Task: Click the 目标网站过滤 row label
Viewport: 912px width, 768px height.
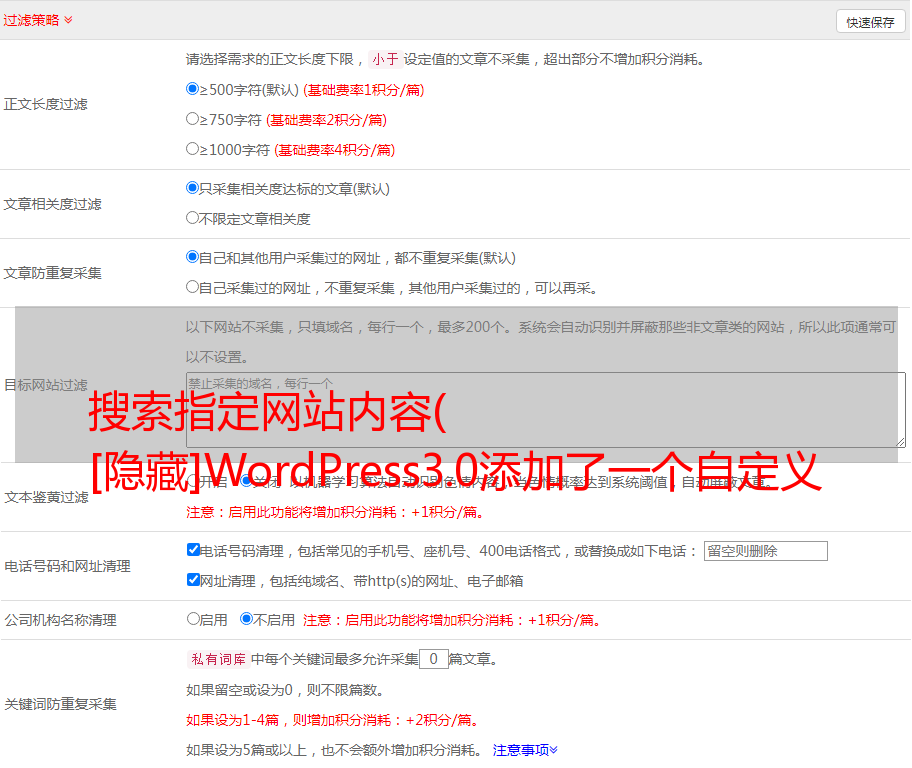Action: coord(45,385)
